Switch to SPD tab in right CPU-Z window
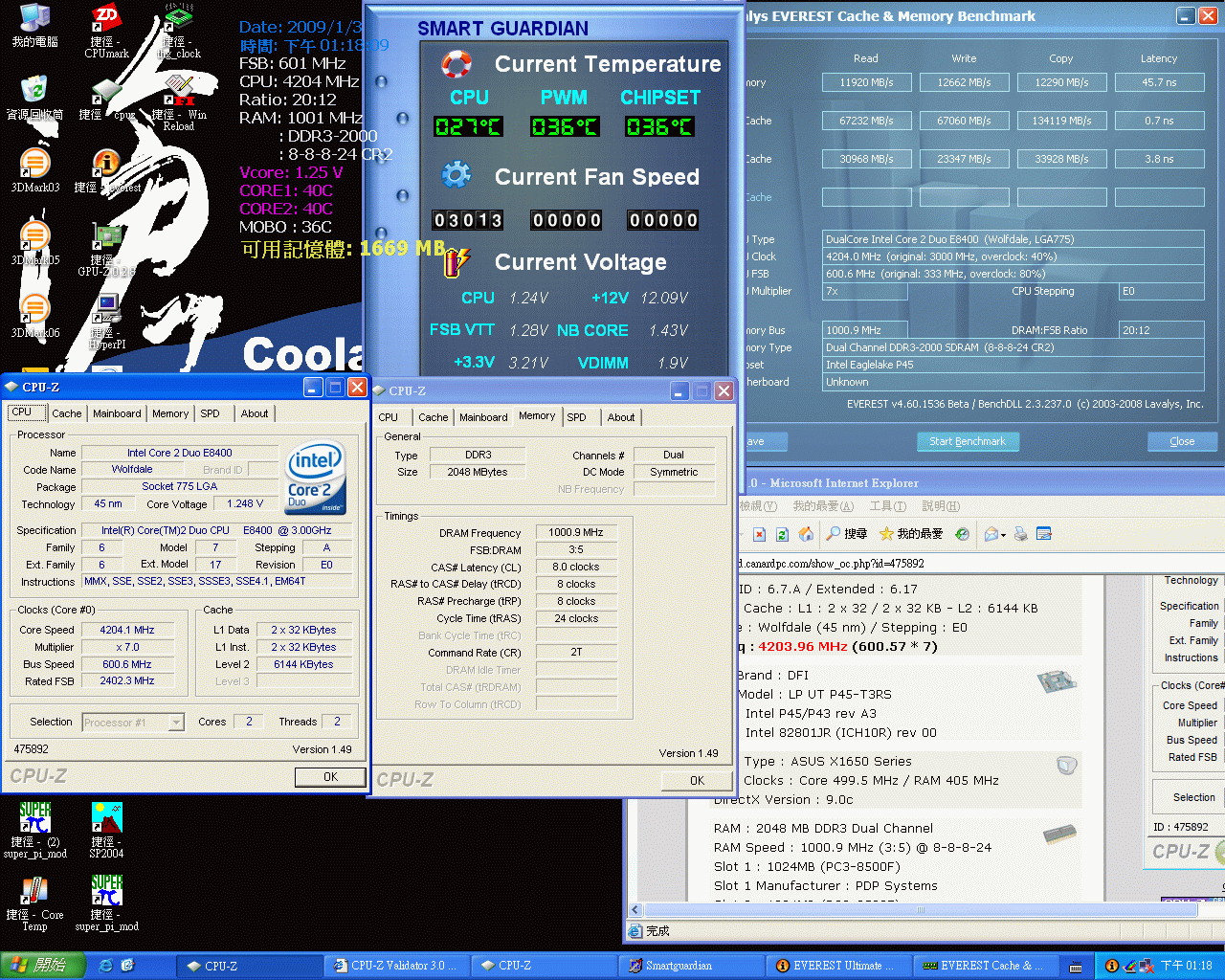Screen dimensions: 1225x980 pyautogui.click(x=576, y=417)
